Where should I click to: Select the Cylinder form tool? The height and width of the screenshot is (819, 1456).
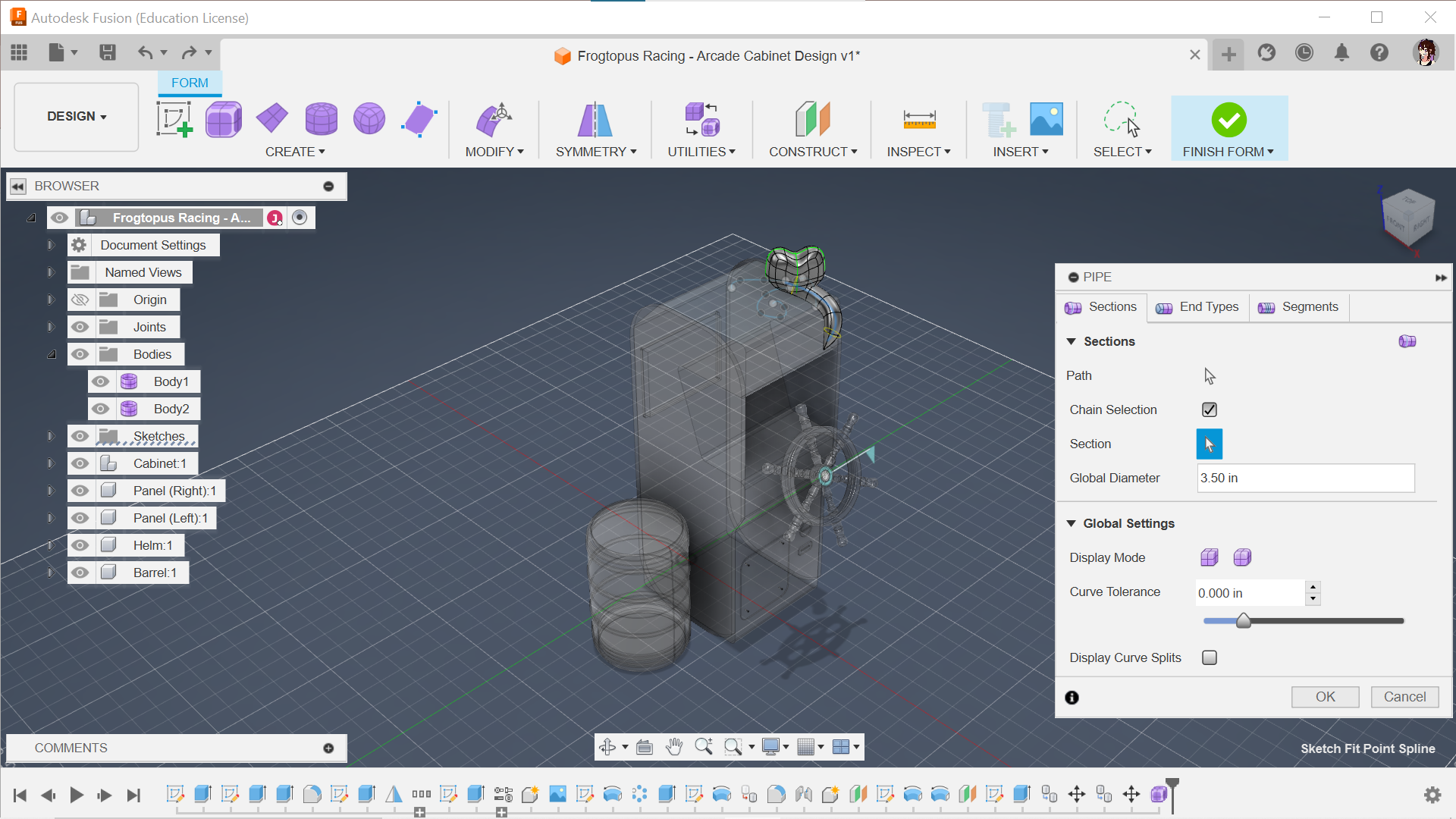tap(321, 119)
